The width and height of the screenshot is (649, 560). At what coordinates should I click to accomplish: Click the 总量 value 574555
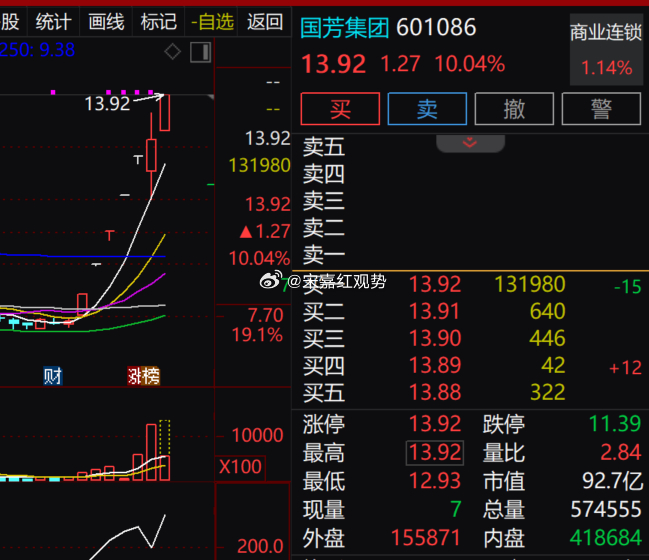click(x=606, y=510)
